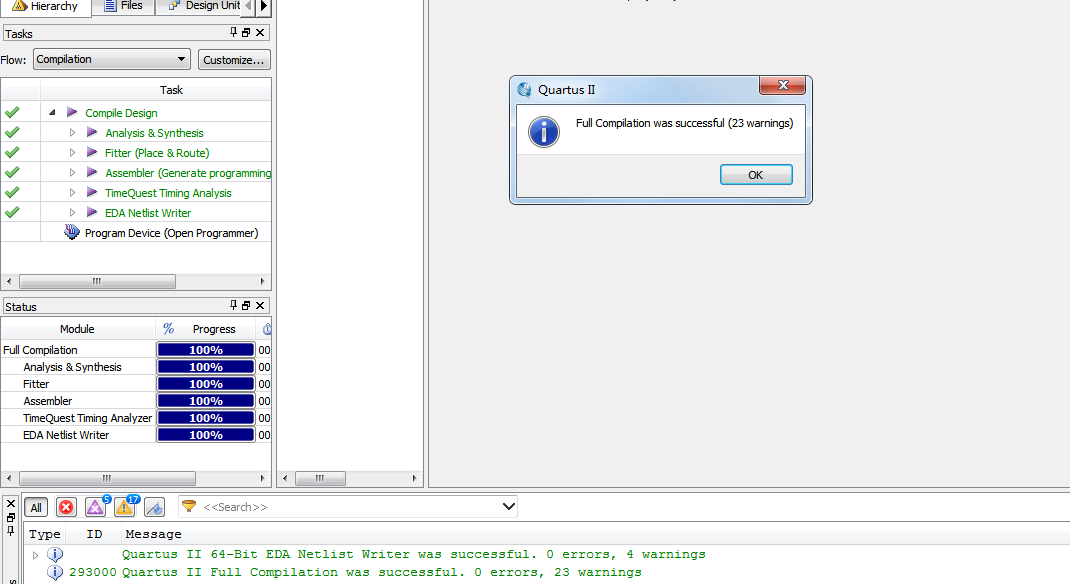
Task: Expand EDA Netlist Writer task
Action: [x=72, y=212]
